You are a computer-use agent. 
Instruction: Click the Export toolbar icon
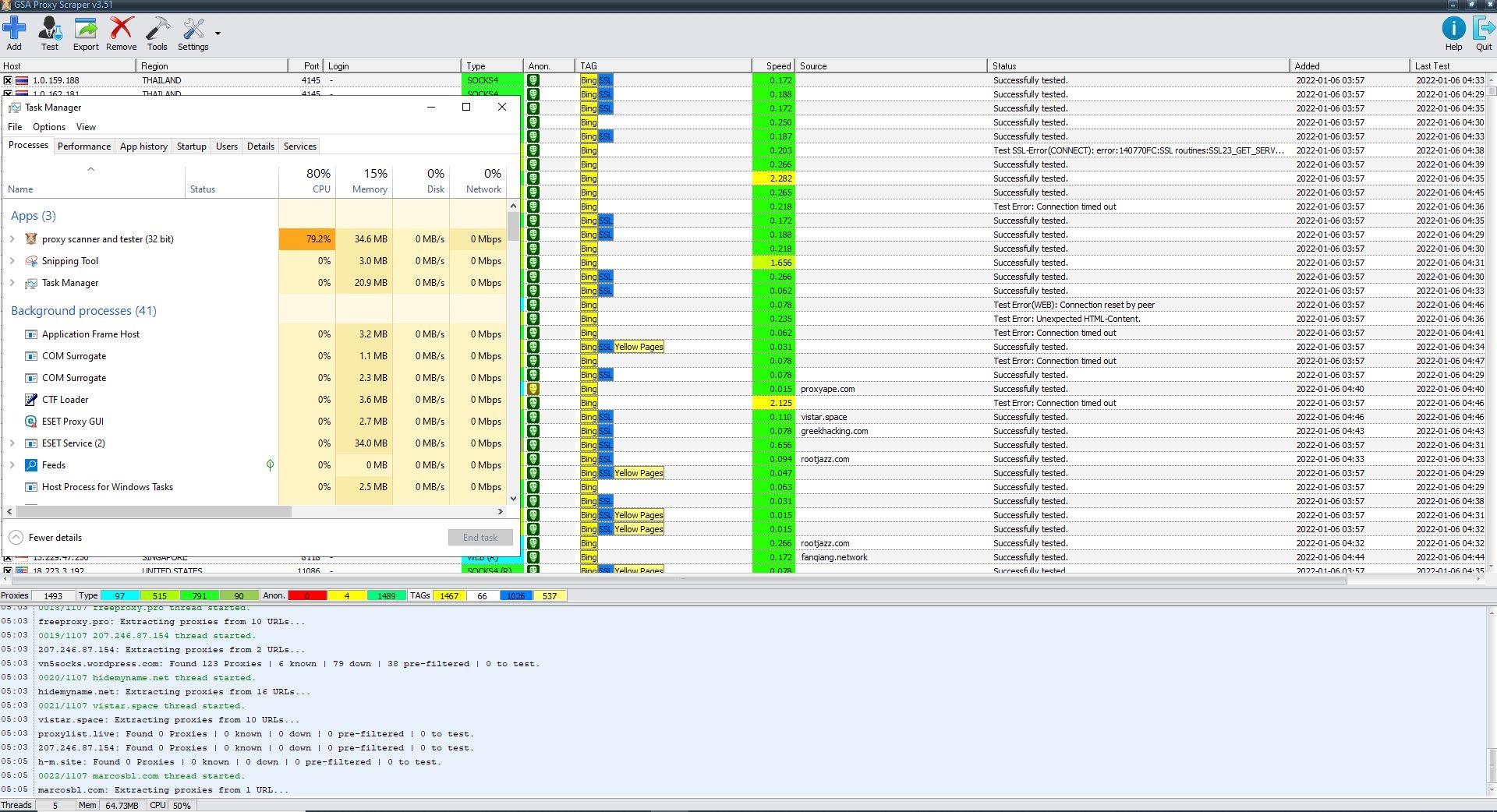click(x=86, y=34)
